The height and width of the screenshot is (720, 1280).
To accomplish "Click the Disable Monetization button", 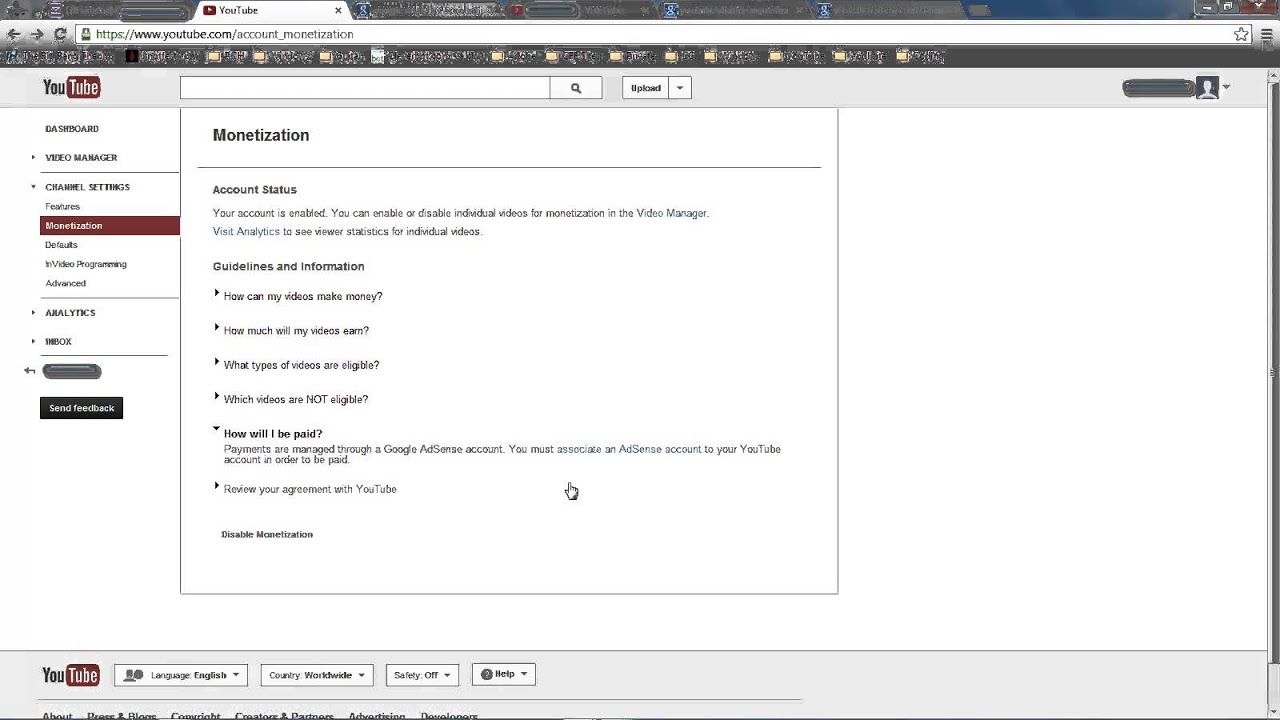I will (x=267, y=535).
